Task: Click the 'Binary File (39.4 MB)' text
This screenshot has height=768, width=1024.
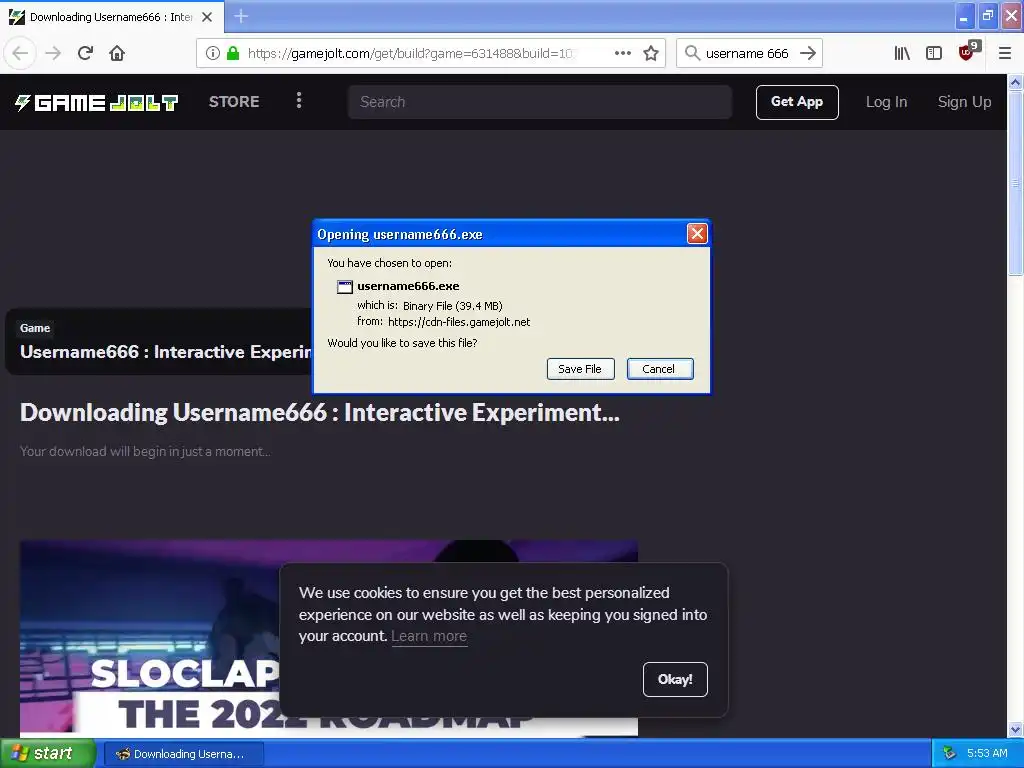Action: point(453,306)
